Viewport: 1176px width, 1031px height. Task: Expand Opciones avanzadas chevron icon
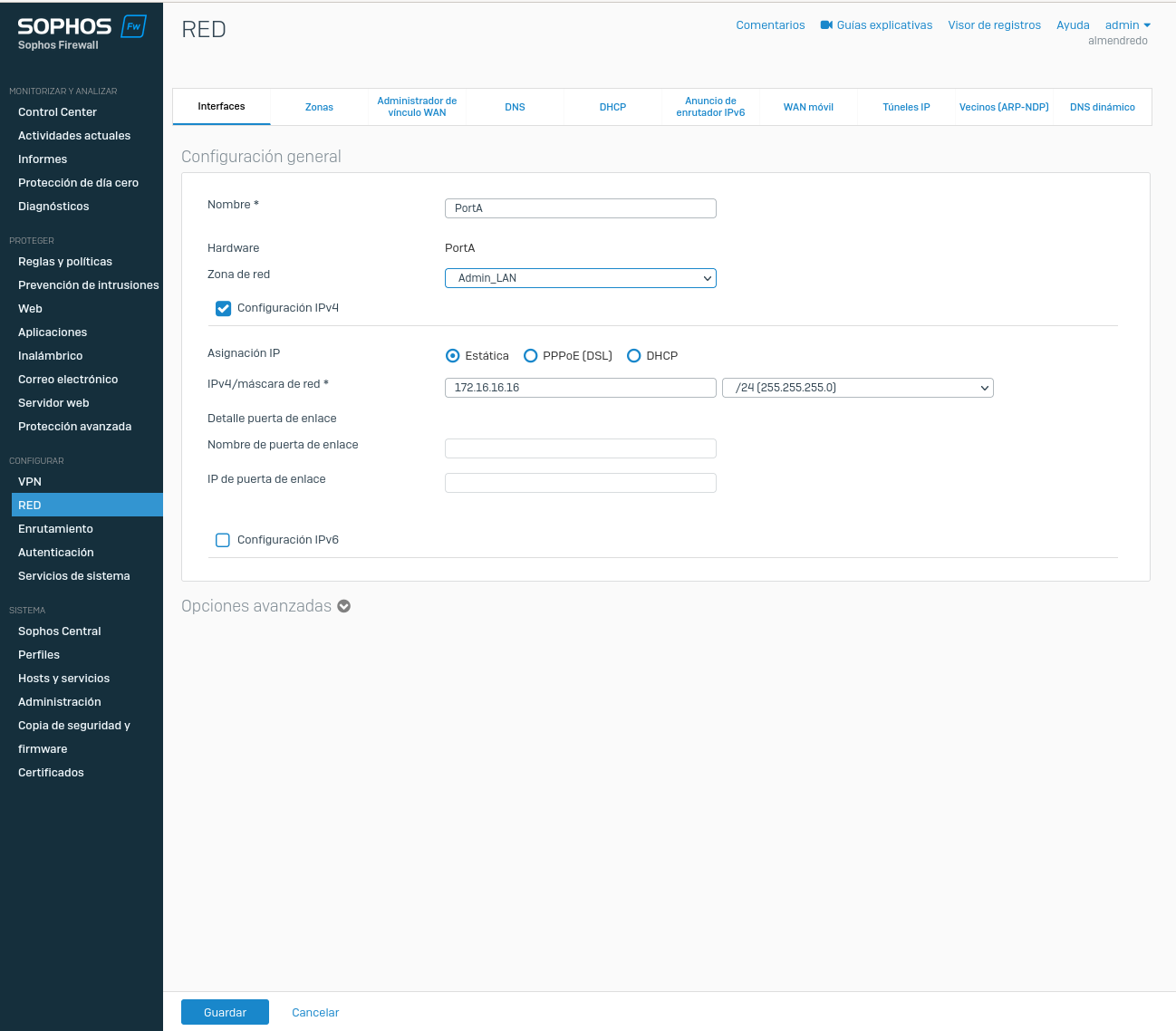click(x=344, y=606)
